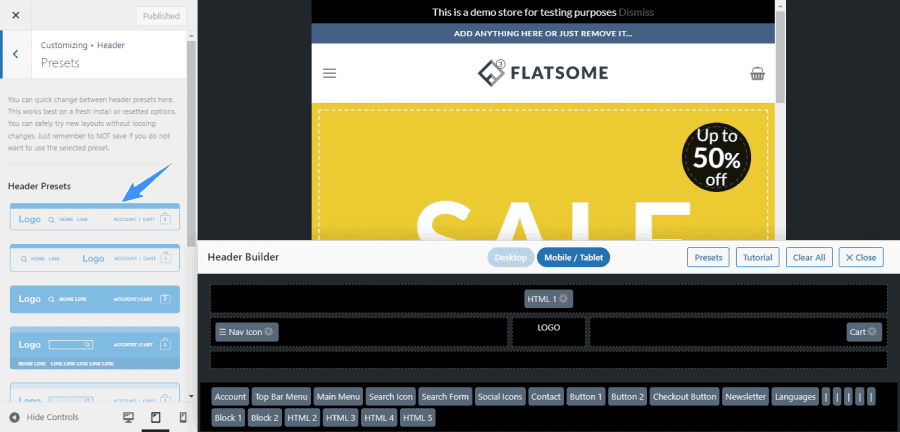
Task: Select the Mobile / Tablet builder view
Action: tap(573, 258)
